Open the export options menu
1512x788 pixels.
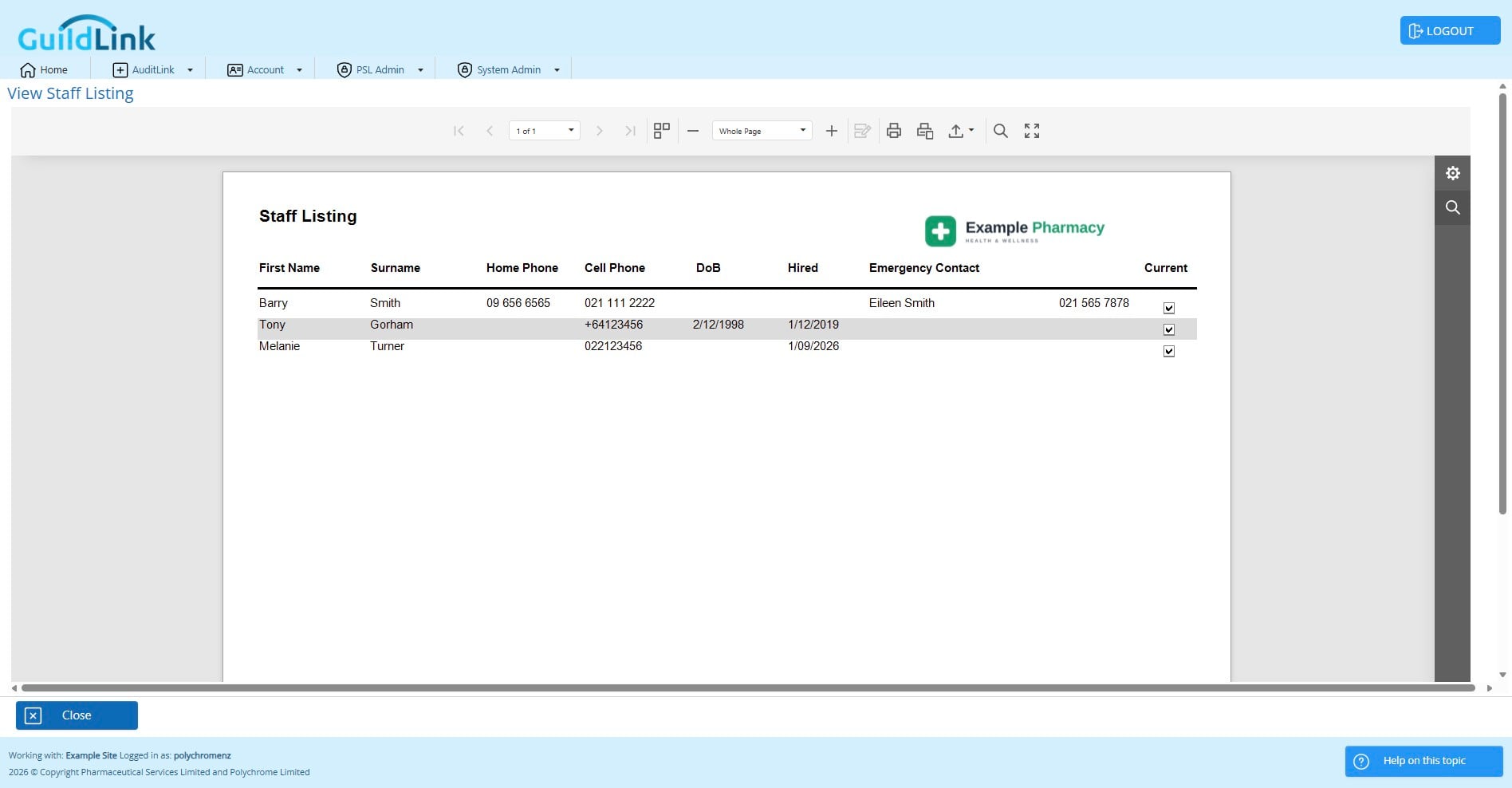961,131
